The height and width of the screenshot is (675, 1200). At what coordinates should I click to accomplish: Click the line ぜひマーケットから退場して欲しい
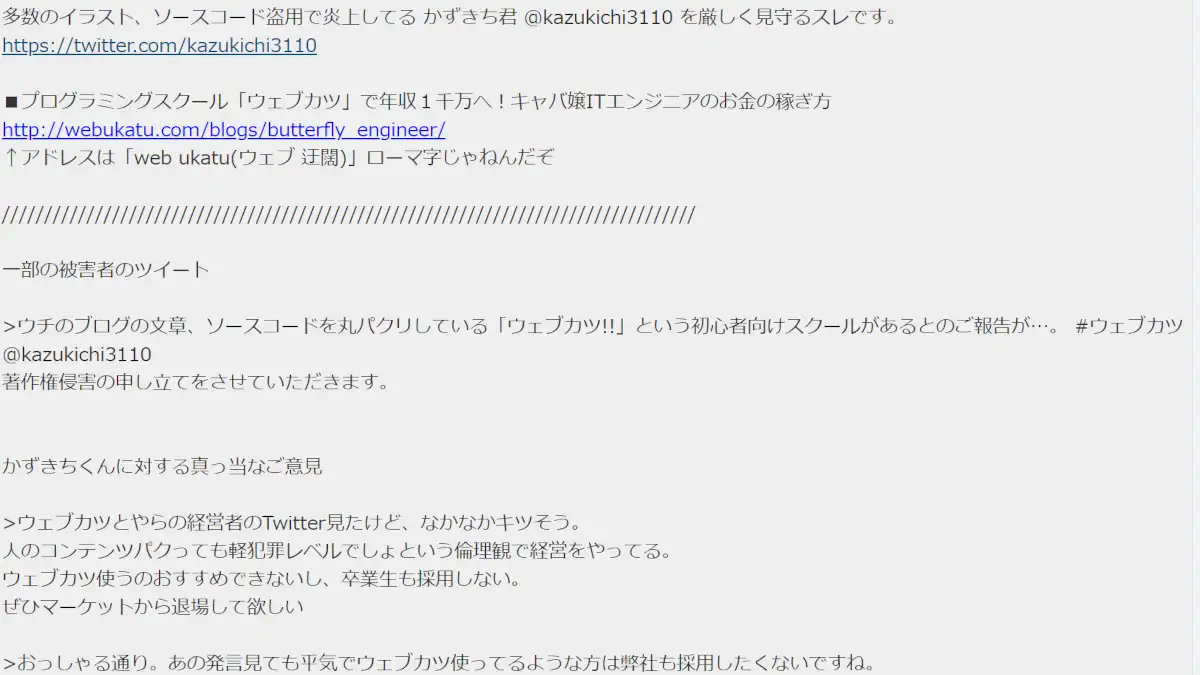(x=153, y=607)
